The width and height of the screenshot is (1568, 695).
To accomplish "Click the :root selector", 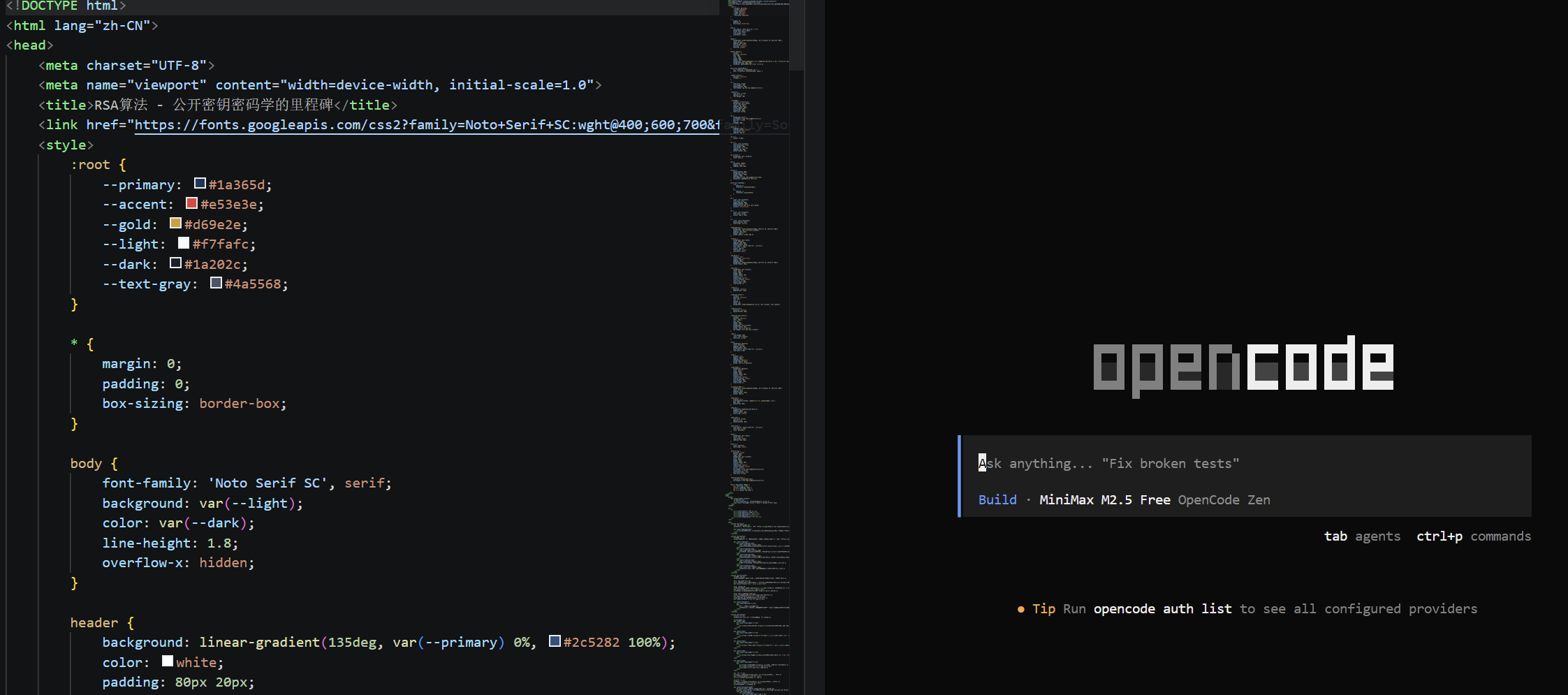I will 90,165.
